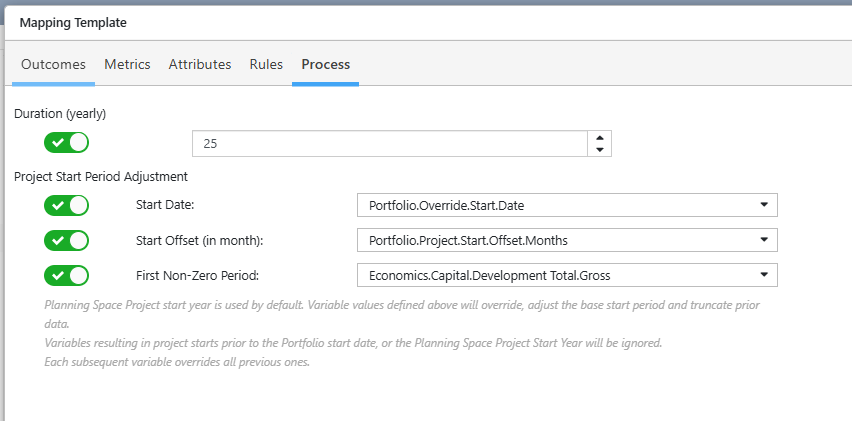Select the Rules tab

[x=266, y=65]
